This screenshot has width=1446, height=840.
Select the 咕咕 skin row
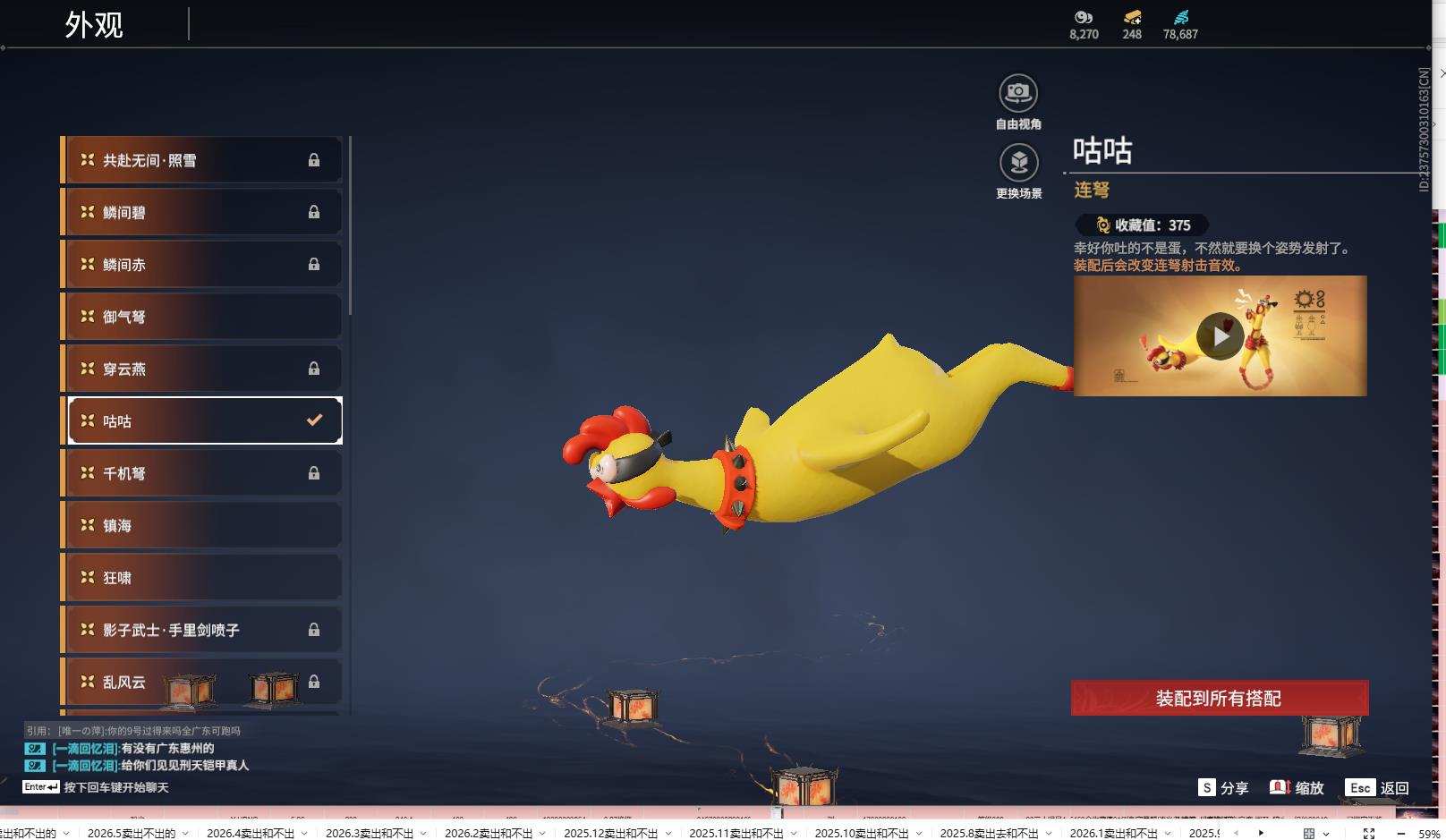[205, 420]
